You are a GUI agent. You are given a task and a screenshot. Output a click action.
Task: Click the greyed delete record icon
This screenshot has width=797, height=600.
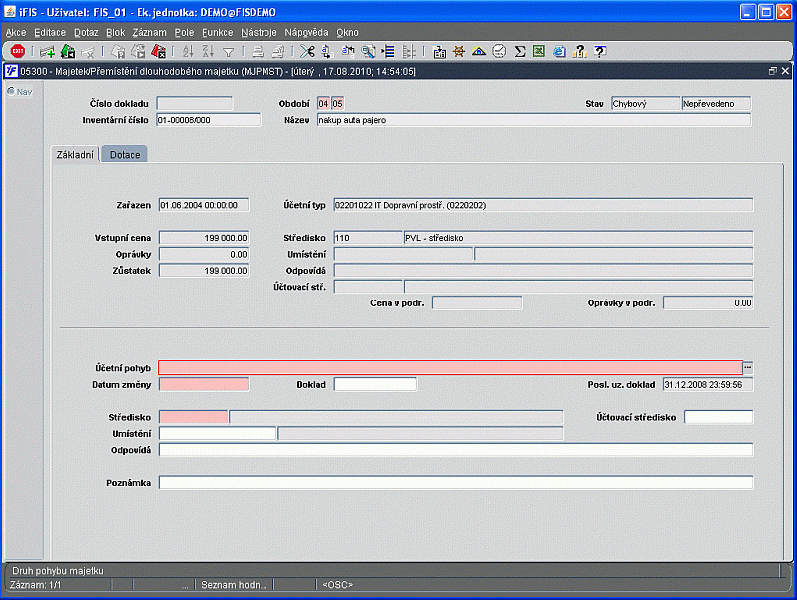pos(88,51)
